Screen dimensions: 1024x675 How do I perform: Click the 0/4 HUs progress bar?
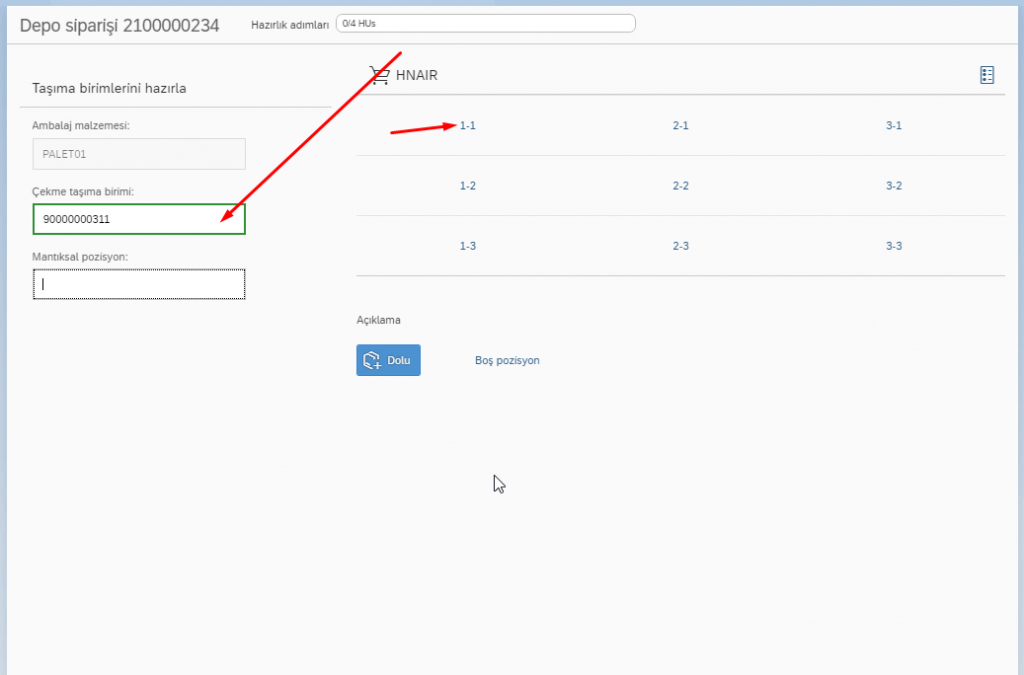click(x=485, y=23)
